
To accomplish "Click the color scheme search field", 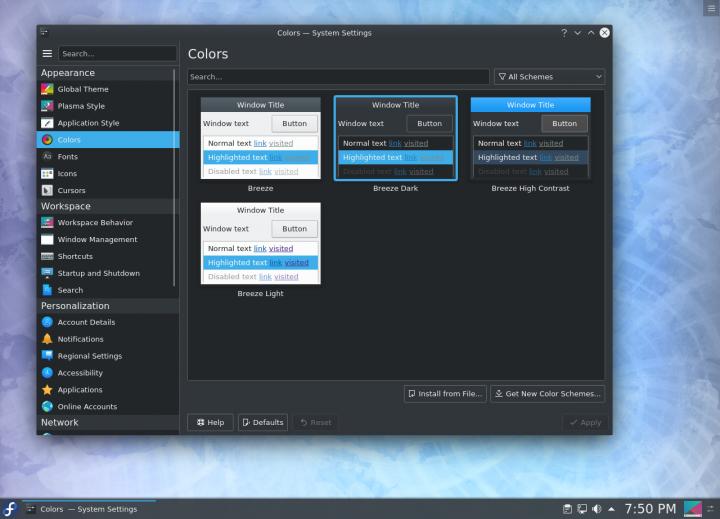I will point(338,76).
